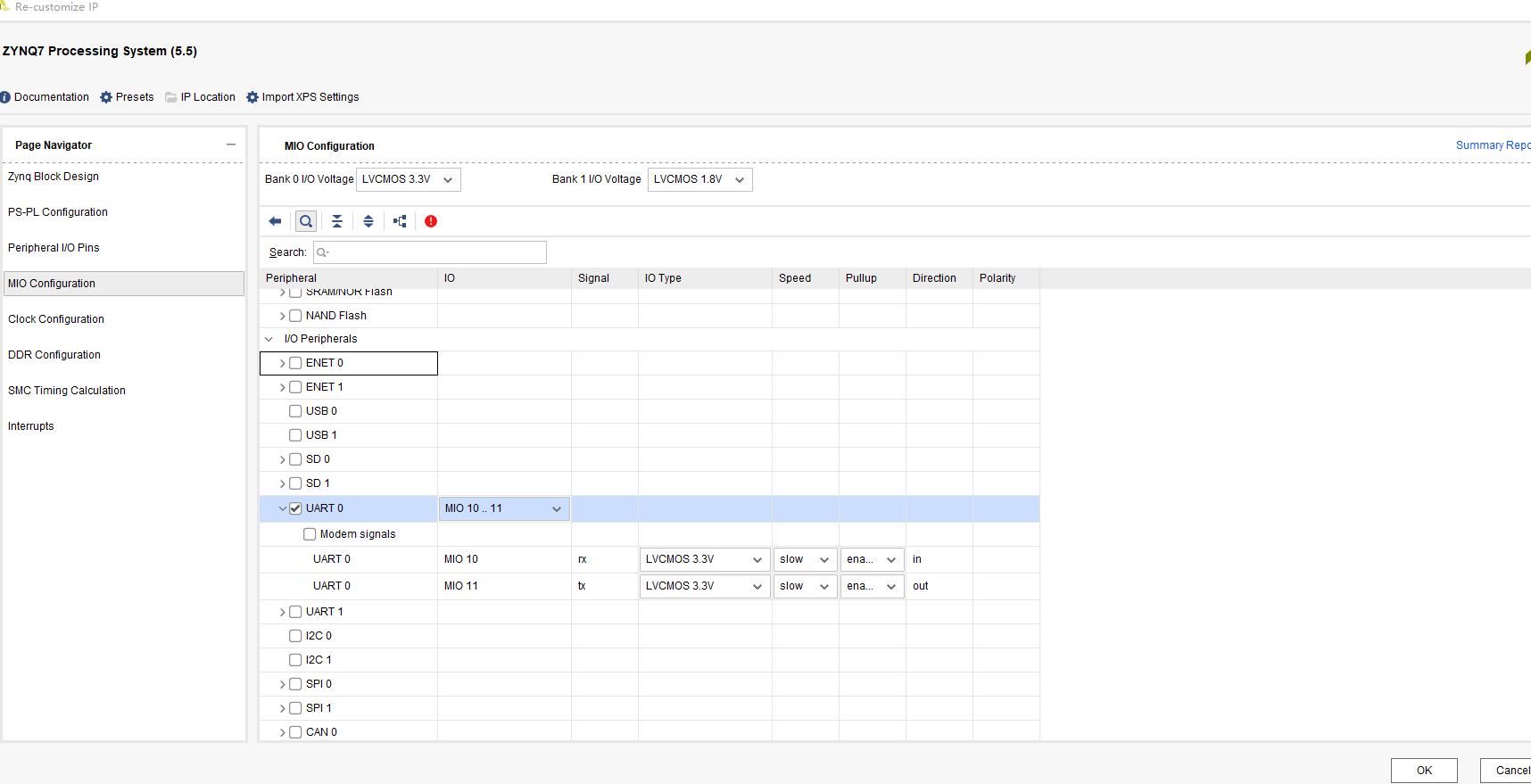This screenshot has height=784, width=1531.
Task: Expand the SPI 0 tree row
Action: [x=283, y=684]
